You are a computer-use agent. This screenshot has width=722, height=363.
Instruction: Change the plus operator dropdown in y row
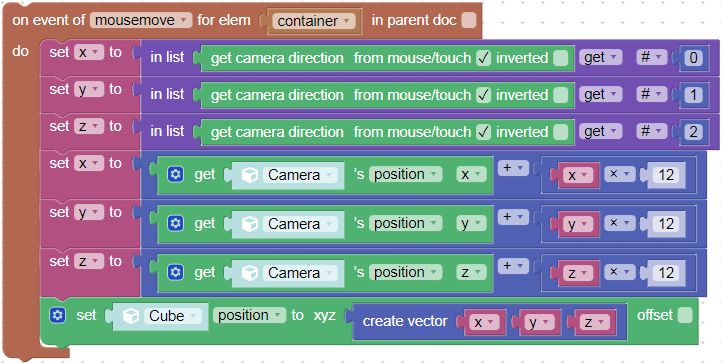click(x=513, y=217)
